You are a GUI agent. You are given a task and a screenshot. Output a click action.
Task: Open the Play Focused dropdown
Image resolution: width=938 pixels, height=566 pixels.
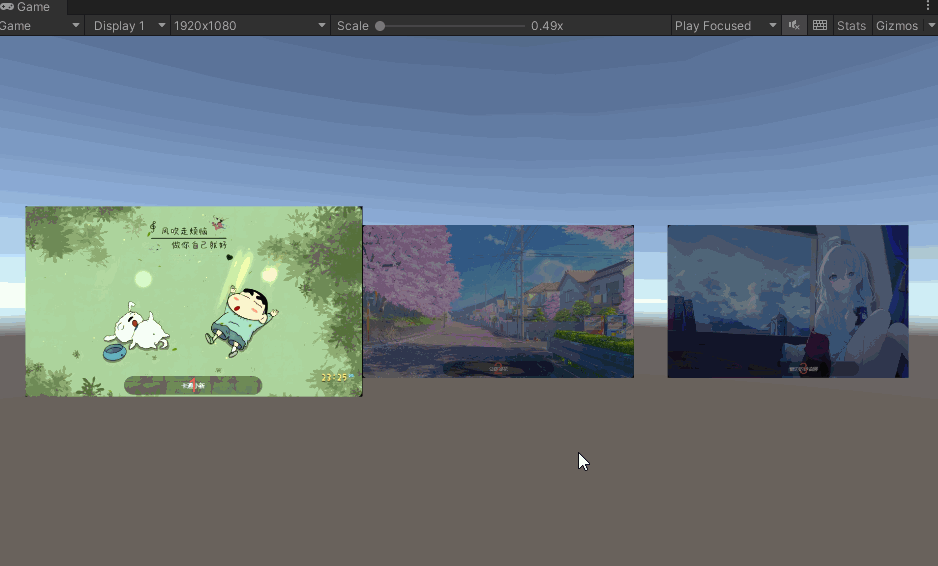(x=725, y=26)
